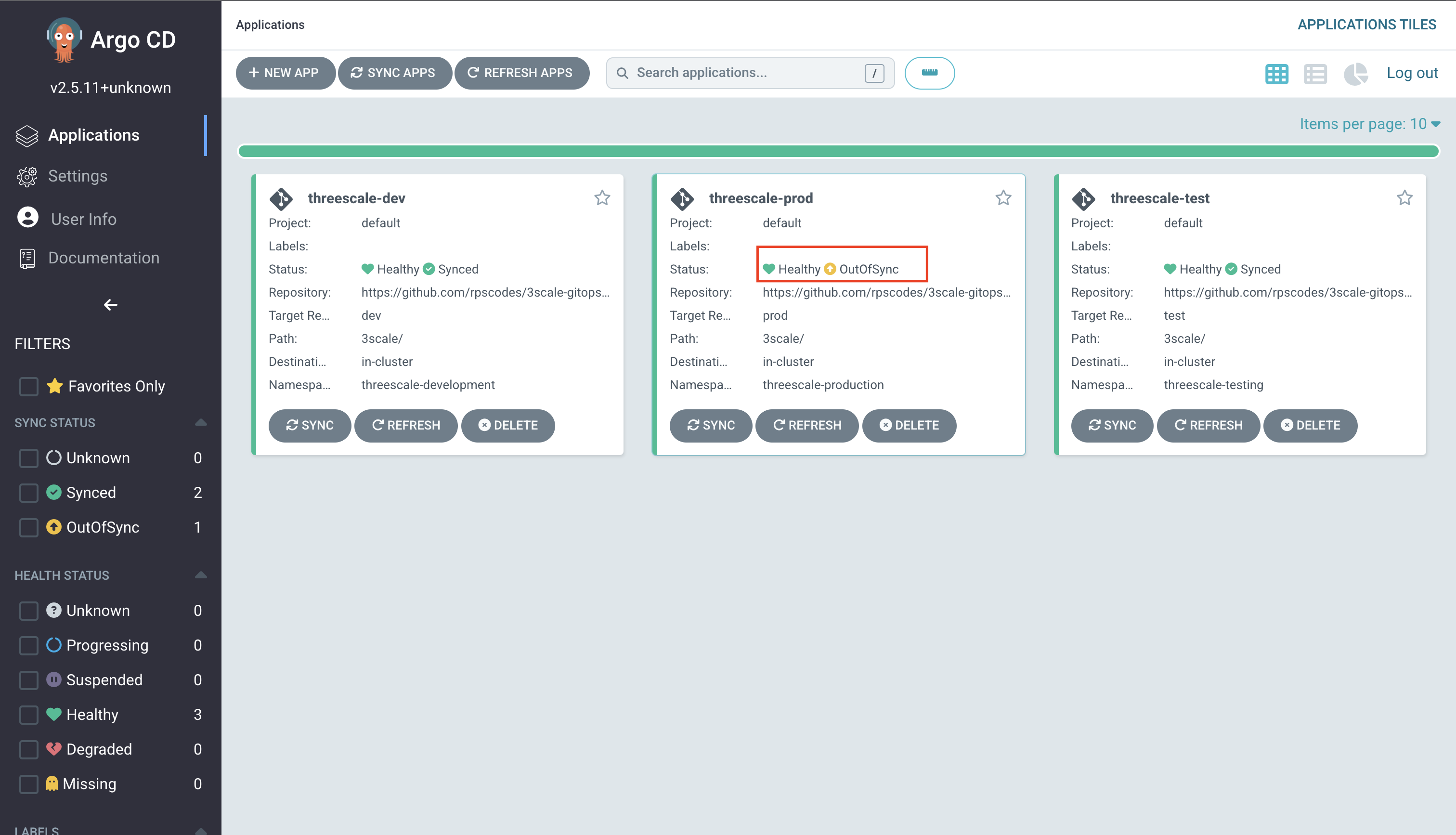This screenshot has width=1456, height=835.
Task: Click the green application health status bar
Action: pyautogui.click(x=838, y=151)
